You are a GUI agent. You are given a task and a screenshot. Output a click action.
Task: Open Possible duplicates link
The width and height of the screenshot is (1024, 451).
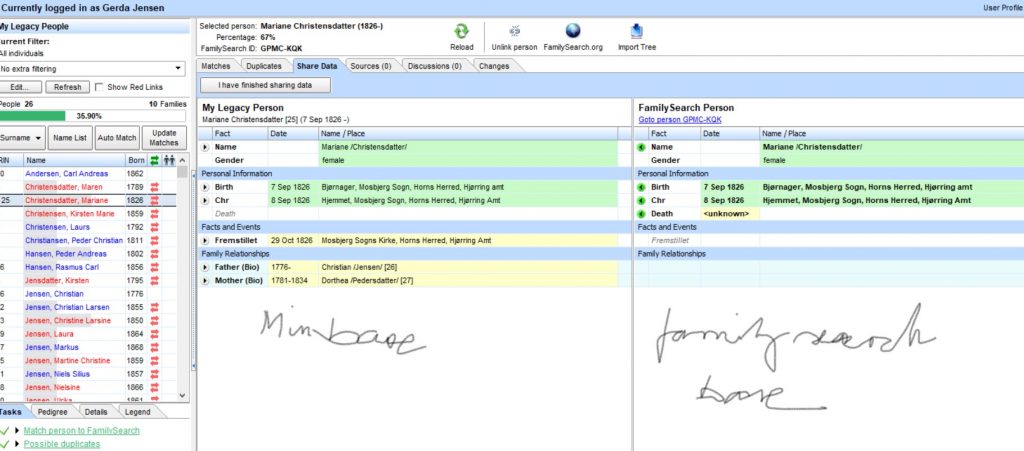[62, 444]
